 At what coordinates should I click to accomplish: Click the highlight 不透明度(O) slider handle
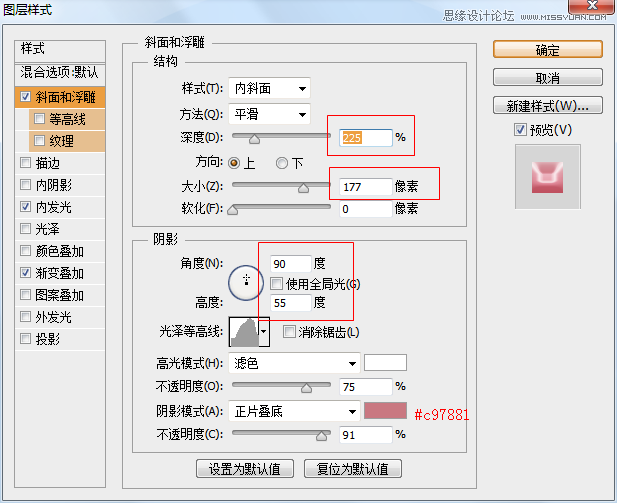tap(307, 388)
